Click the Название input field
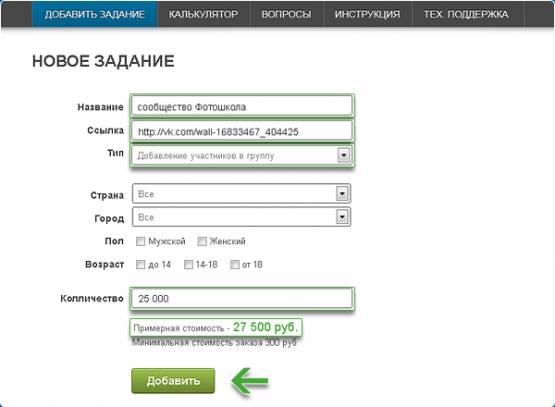Viewport: 555px width, 407px height. (x=242, y=106)
